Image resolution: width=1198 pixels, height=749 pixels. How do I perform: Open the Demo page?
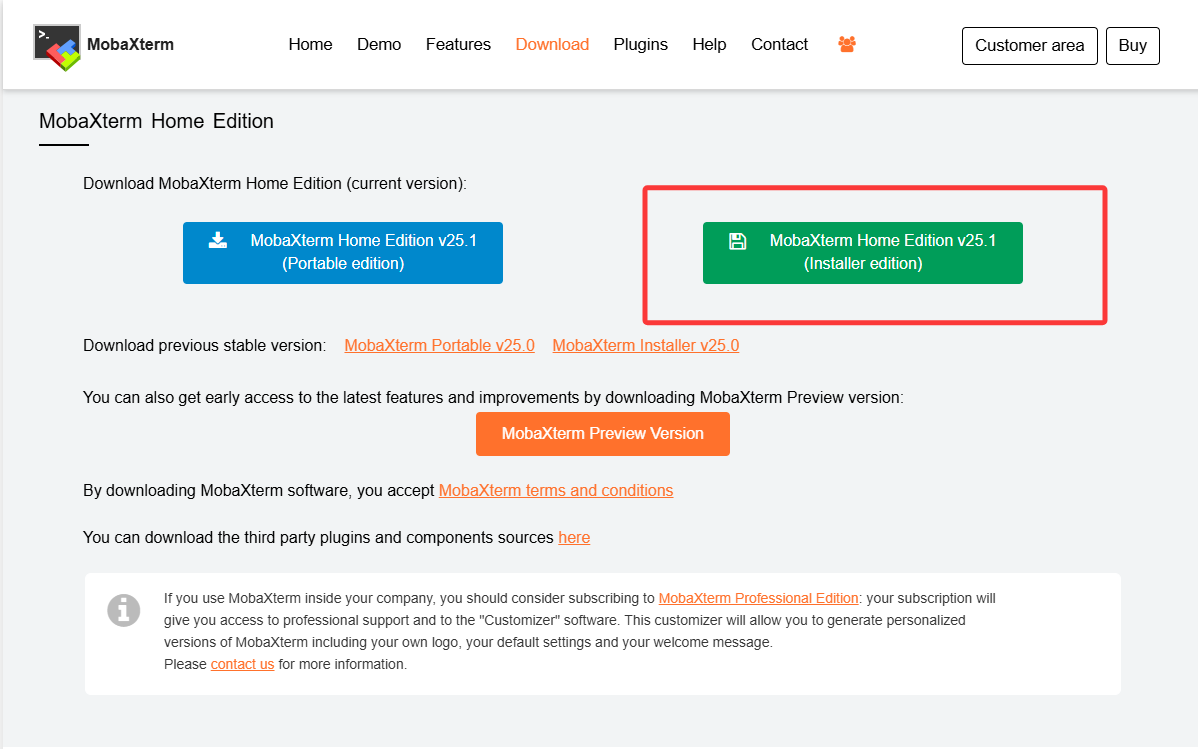(379, 44)
